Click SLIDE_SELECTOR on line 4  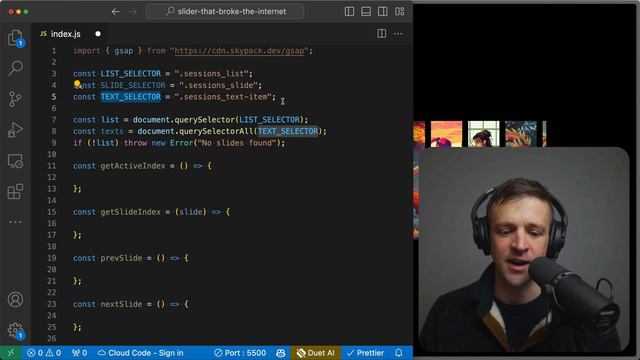tap(133, 85)
